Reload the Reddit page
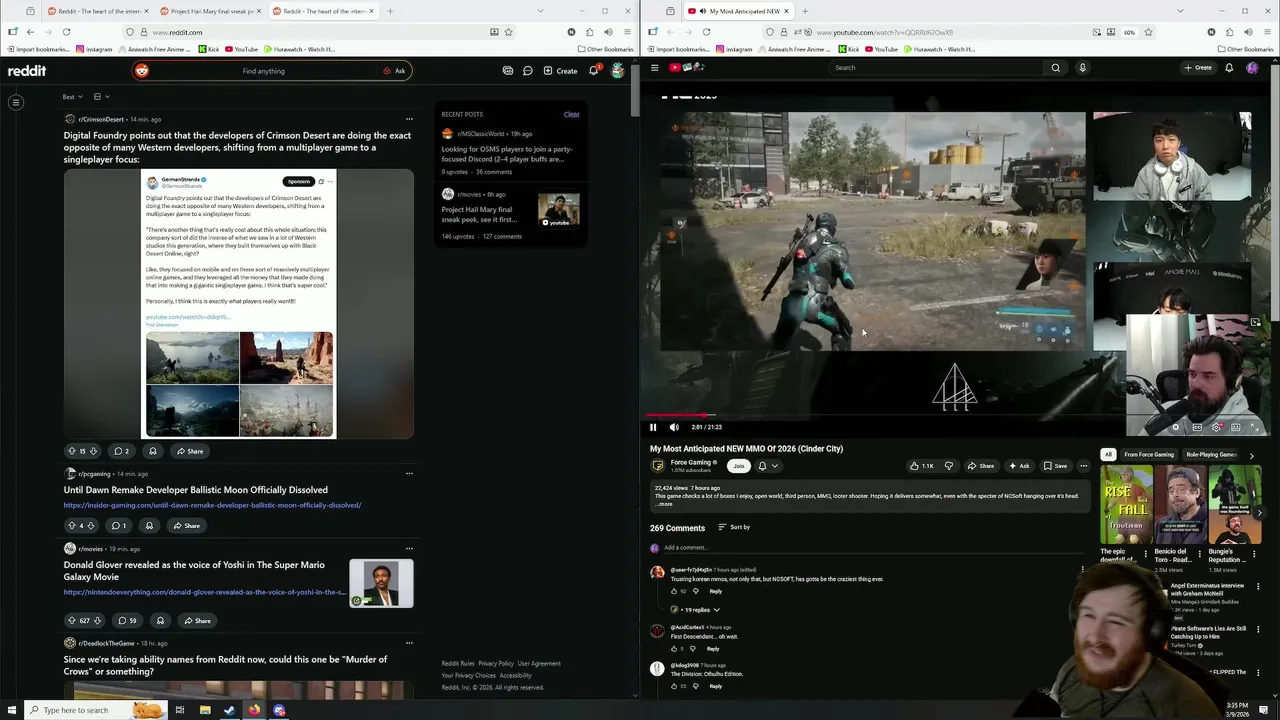1280x720 pixels. [66, 32]
